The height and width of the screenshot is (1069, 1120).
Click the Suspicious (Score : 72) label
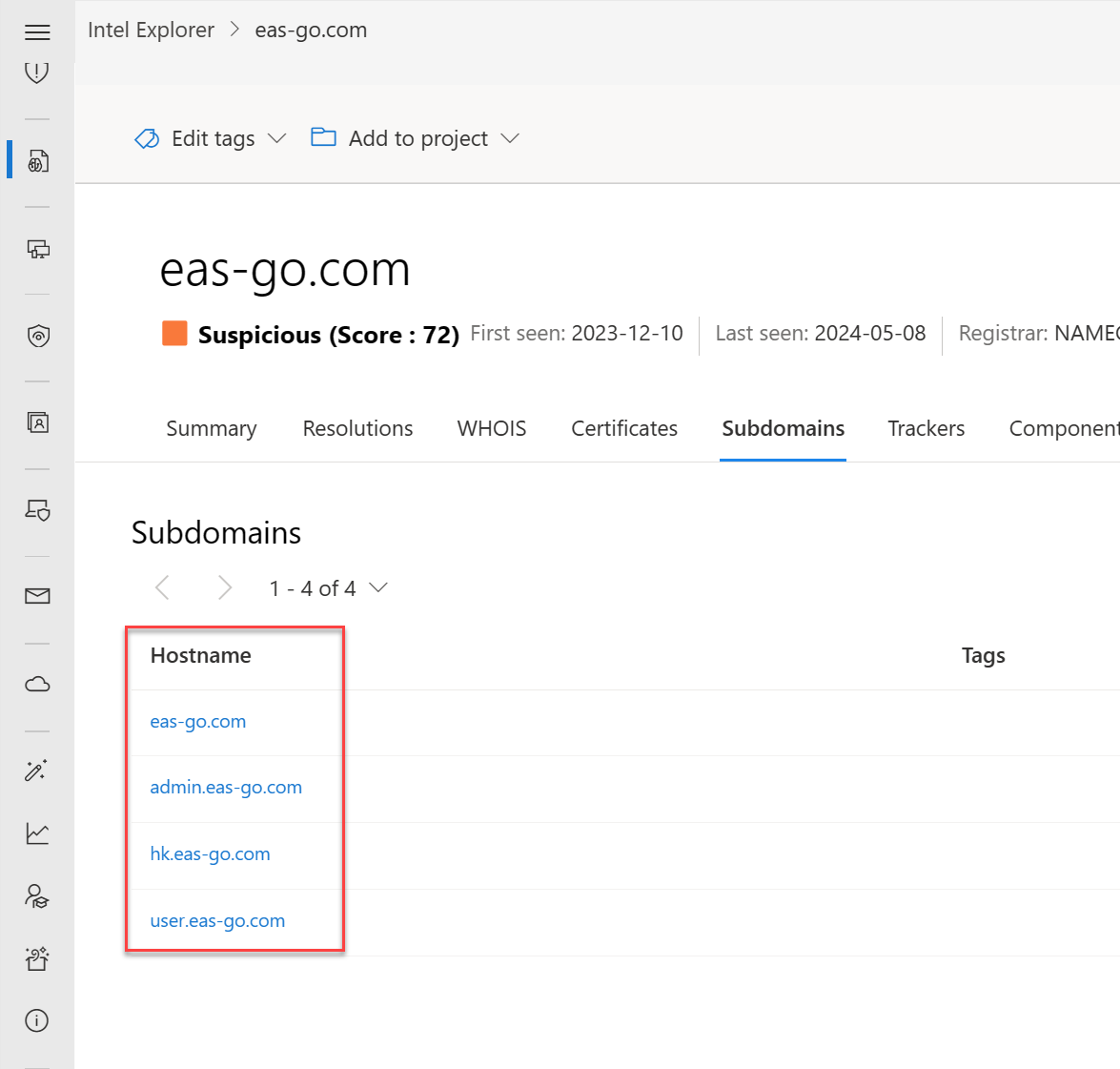click(x=329, y=335)
